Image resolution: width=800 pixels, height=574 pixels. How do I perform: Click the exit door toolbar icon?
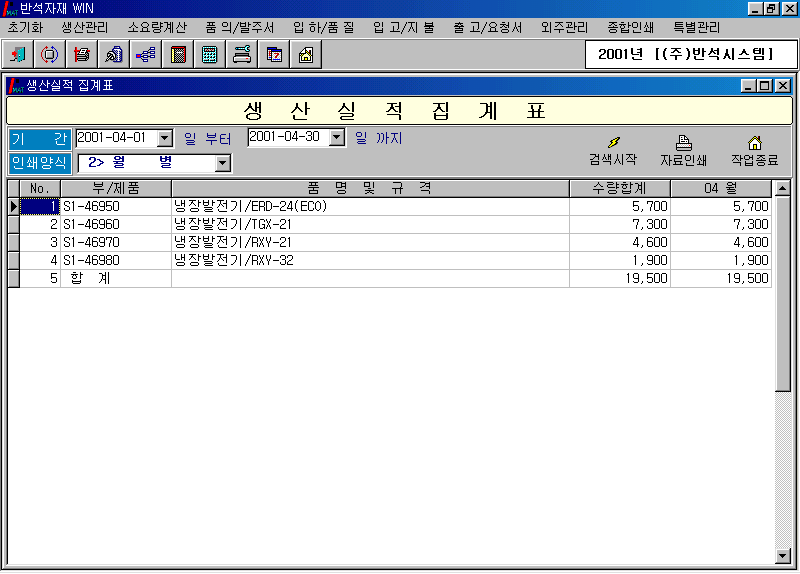(x=18, y=54)
